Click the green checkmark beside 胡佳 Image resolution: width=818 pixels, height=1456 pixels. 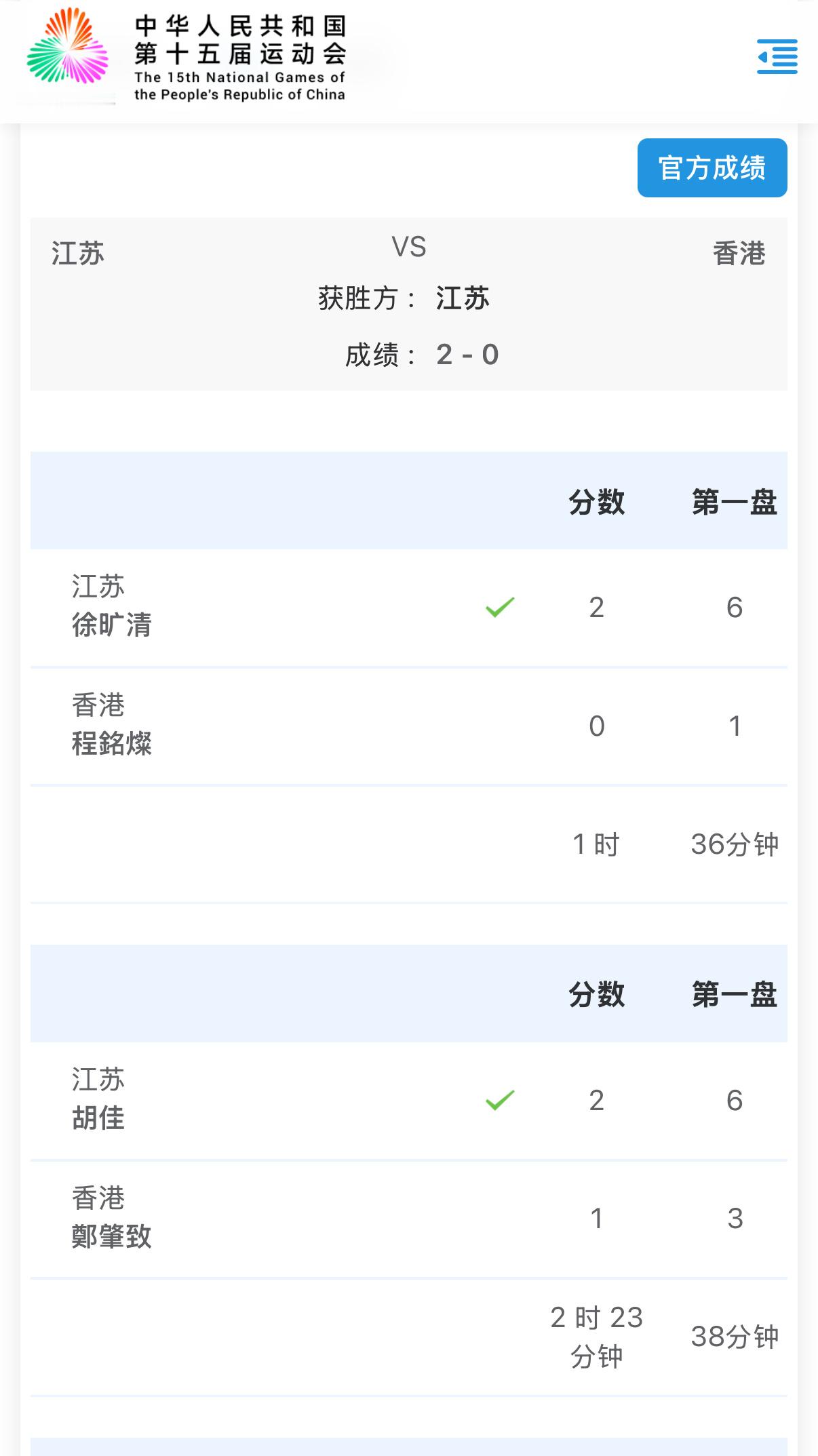pos(500,1099)
